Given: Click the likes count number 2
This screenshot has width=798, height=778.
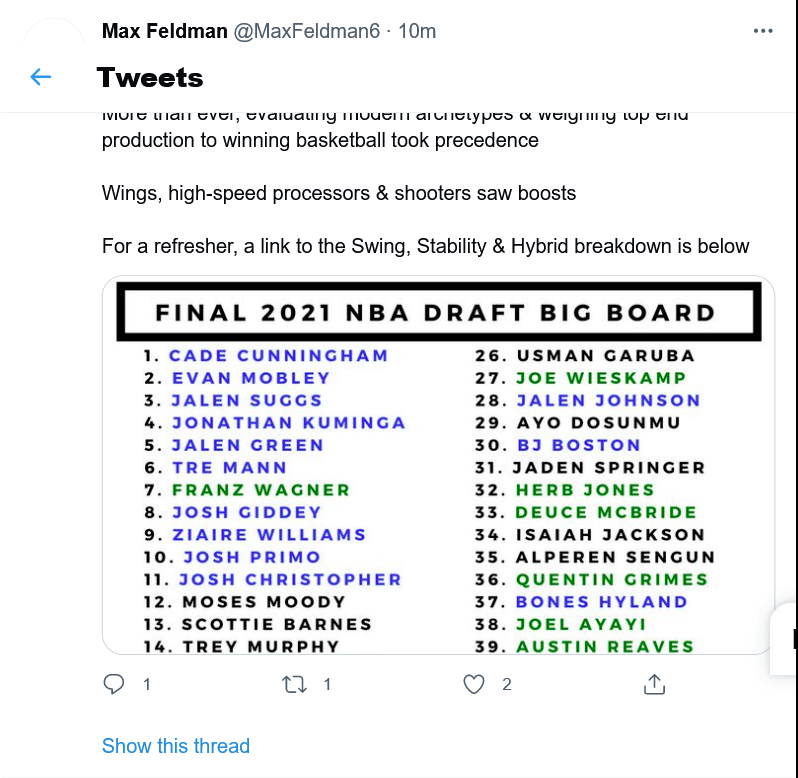Looking at the screenshot, I should click(x=507, y=685).
